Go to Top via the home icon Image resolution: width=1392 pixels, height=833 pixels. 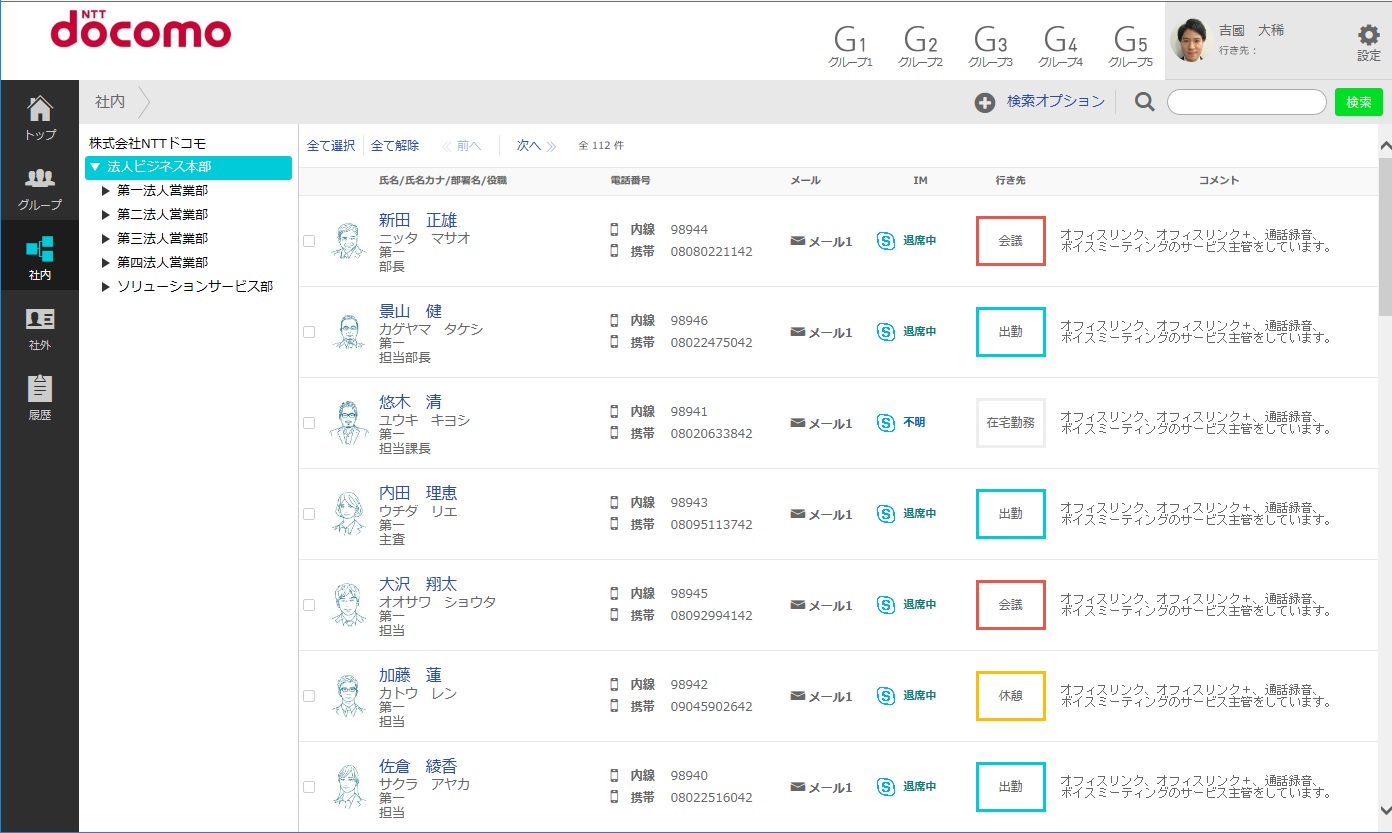pos(40,117)
